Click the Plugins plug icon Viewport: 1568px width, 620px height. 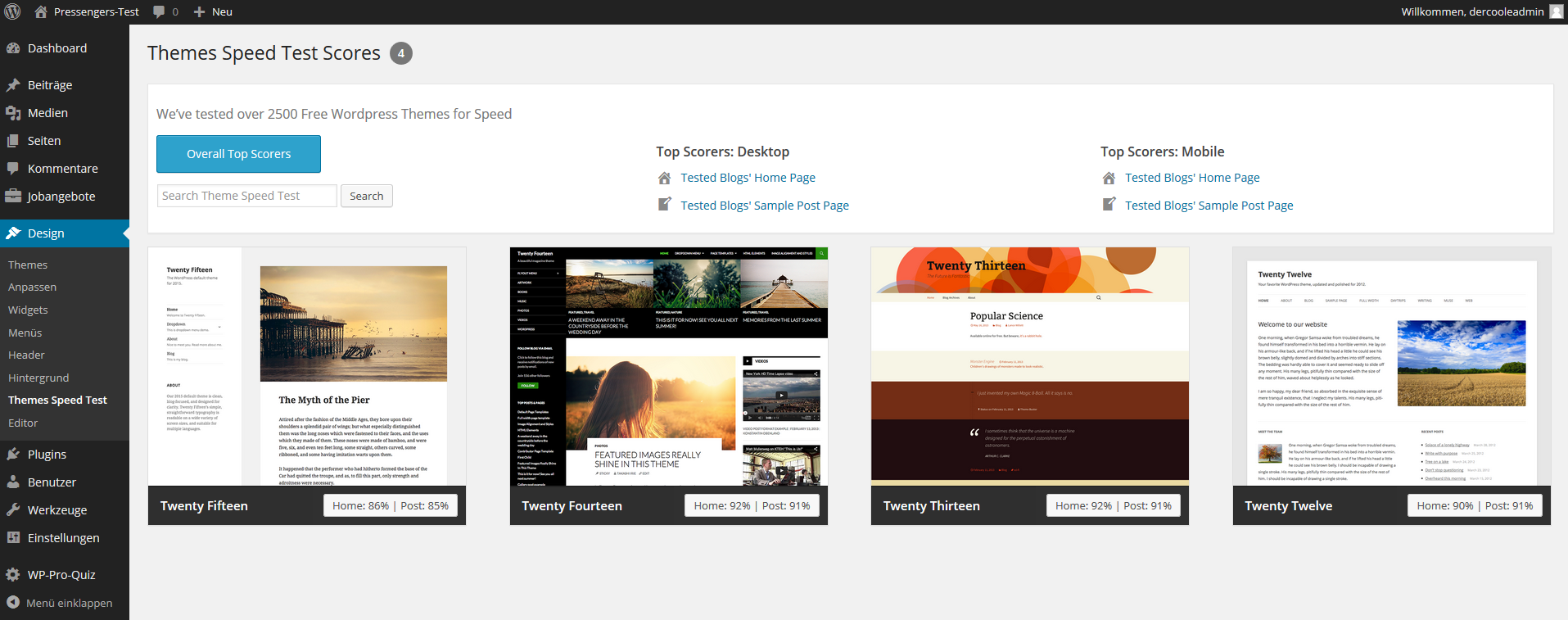pos(13,455)
